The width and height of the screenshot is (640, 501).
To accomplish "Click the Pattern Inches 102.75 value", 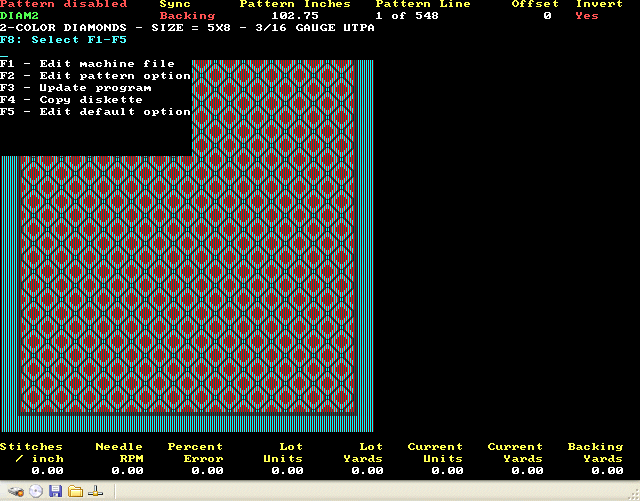I will click(295, 16).
